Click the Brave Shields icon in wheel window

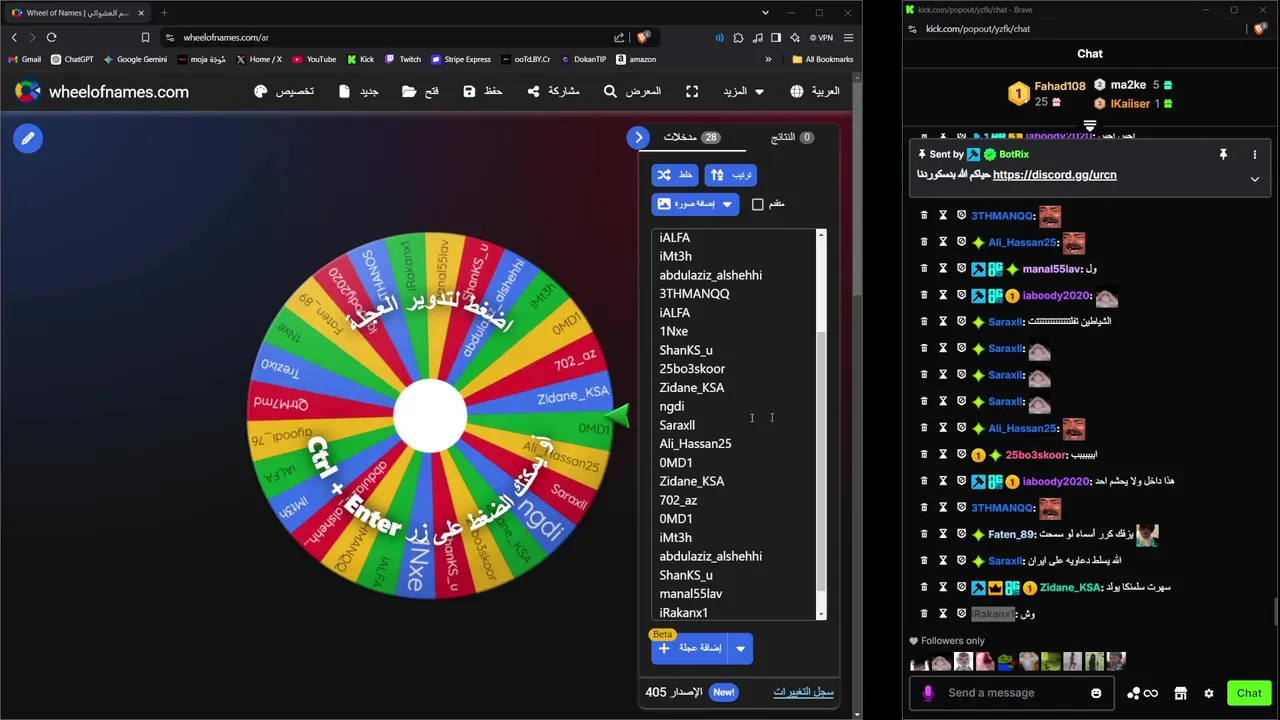tap(645, 37)
